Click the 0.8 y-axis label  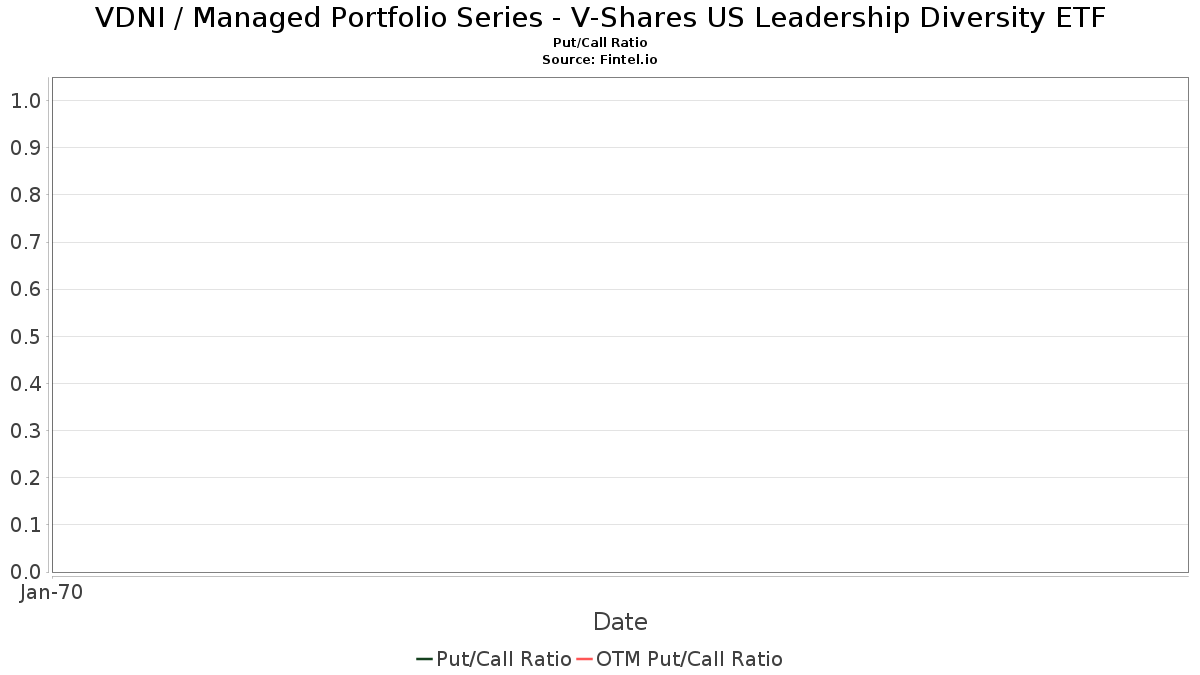pyautogui.click(x=25, y=194)
